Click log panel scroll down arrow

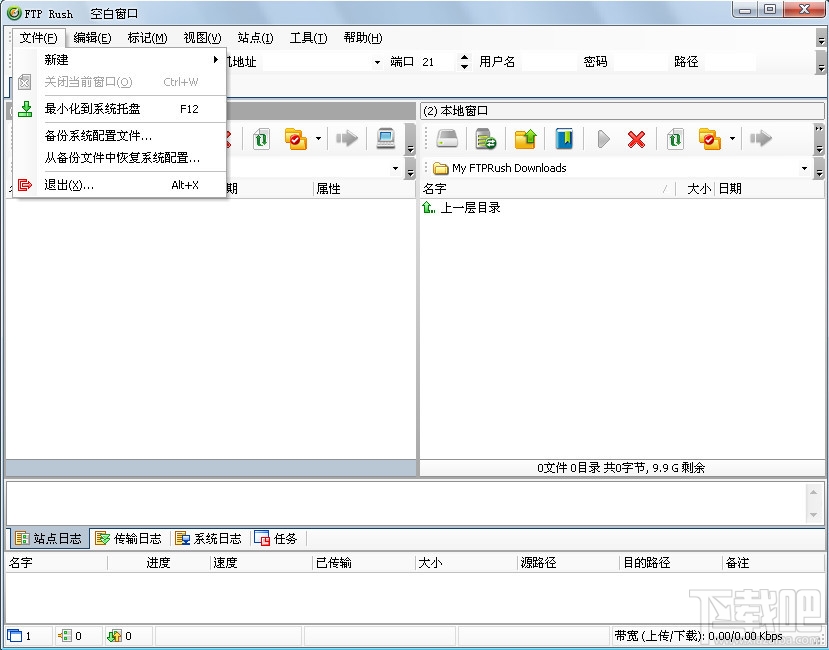point(813,515)
